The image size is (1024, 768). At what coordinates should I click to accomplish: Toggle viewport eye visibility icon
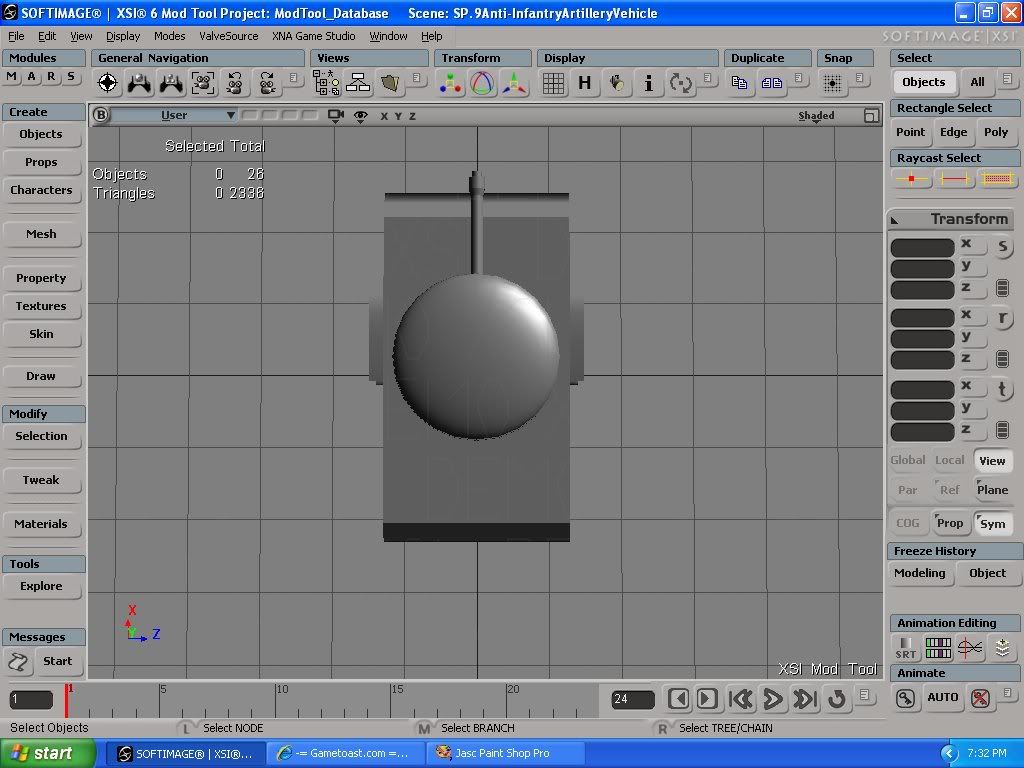point(360,116)
